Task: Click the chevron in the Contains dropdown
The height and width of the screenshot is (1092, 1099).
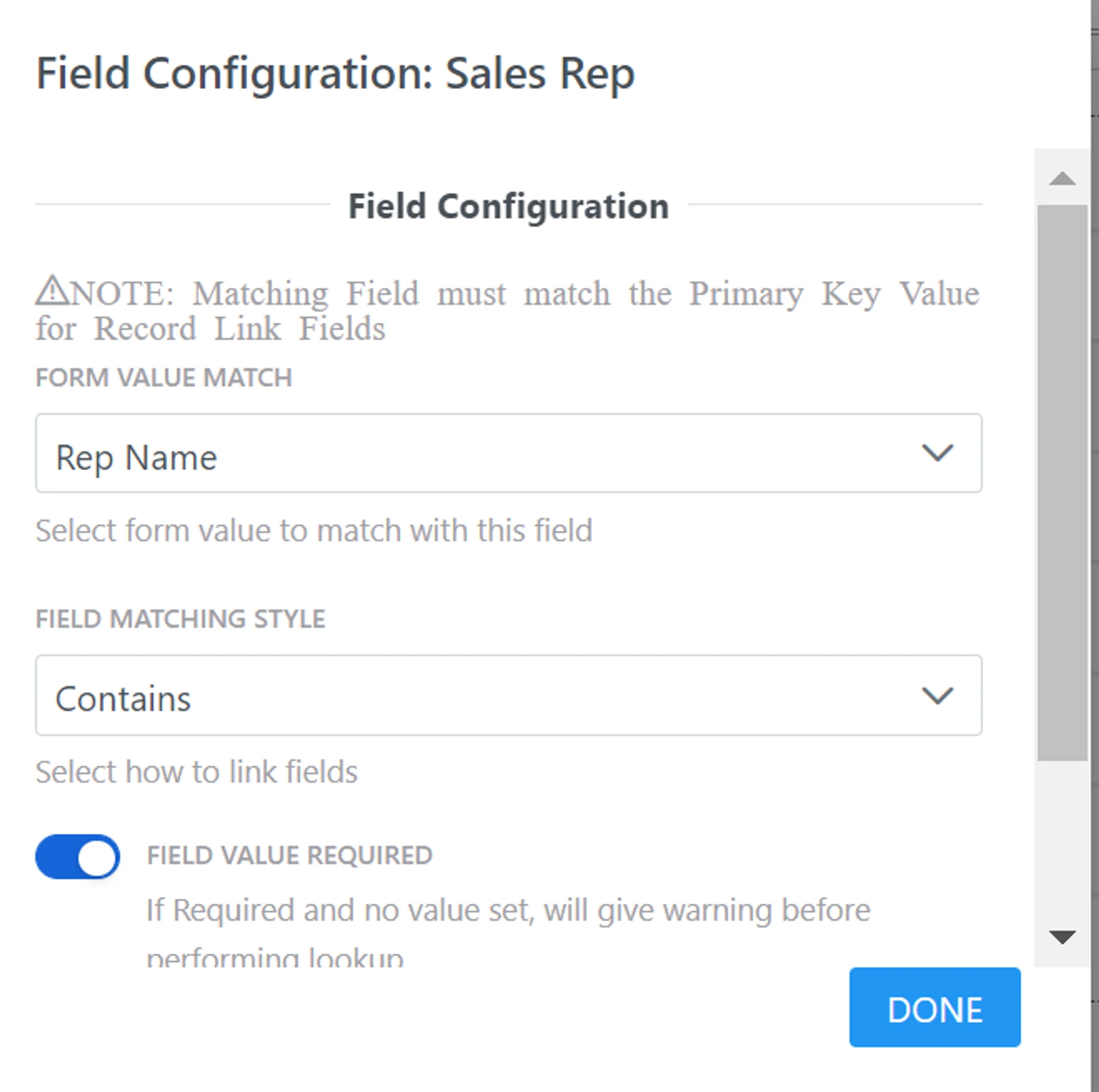Action: (937, 696)
